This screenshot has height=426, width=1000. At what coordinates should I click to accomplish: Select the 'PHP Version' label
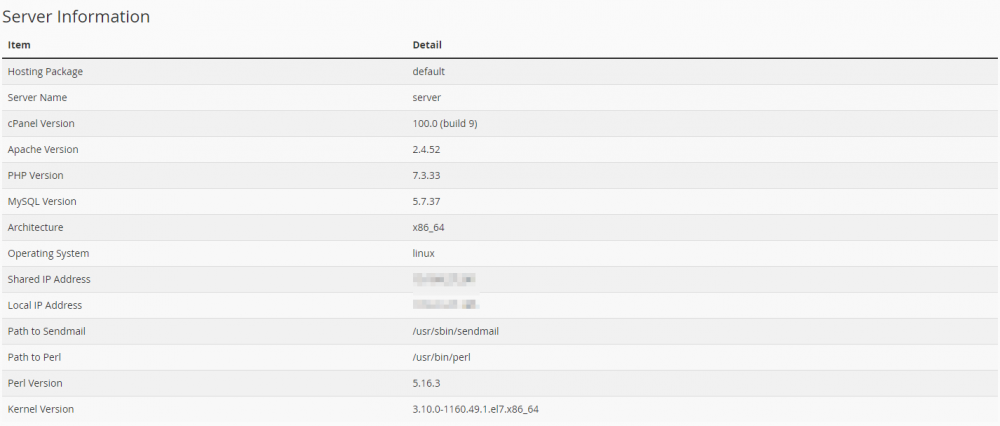point(35,175)
